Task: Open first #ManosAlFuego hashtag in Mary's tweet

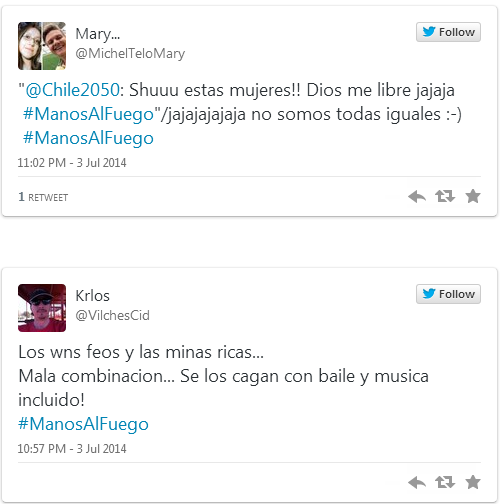Action: click(x=88, y=114)
